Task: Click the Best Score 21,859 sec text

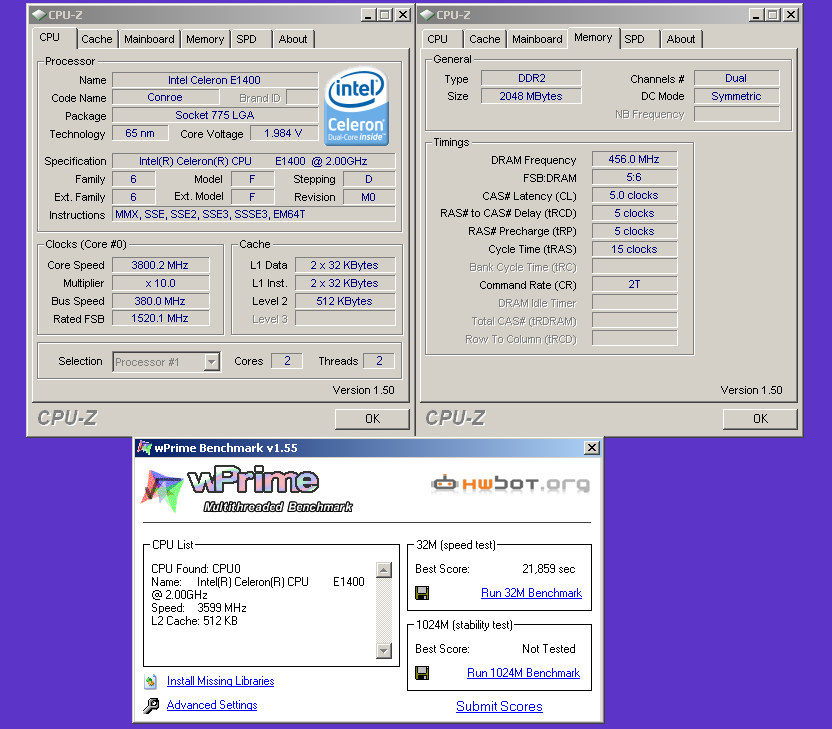Action: (549, 569)
